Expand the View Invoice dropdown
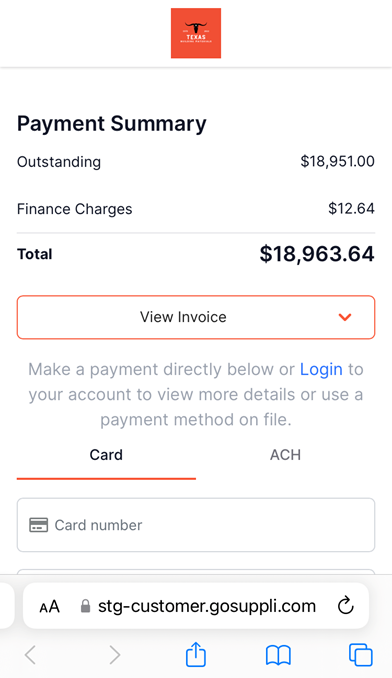 [x=196, y=317]
